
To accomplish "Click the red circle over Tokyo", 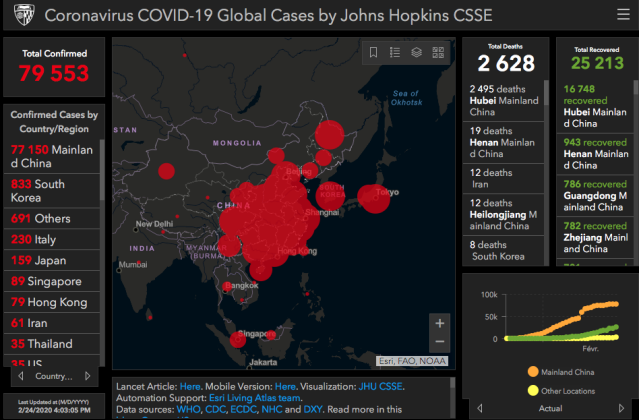I will [x=374, y=199].
